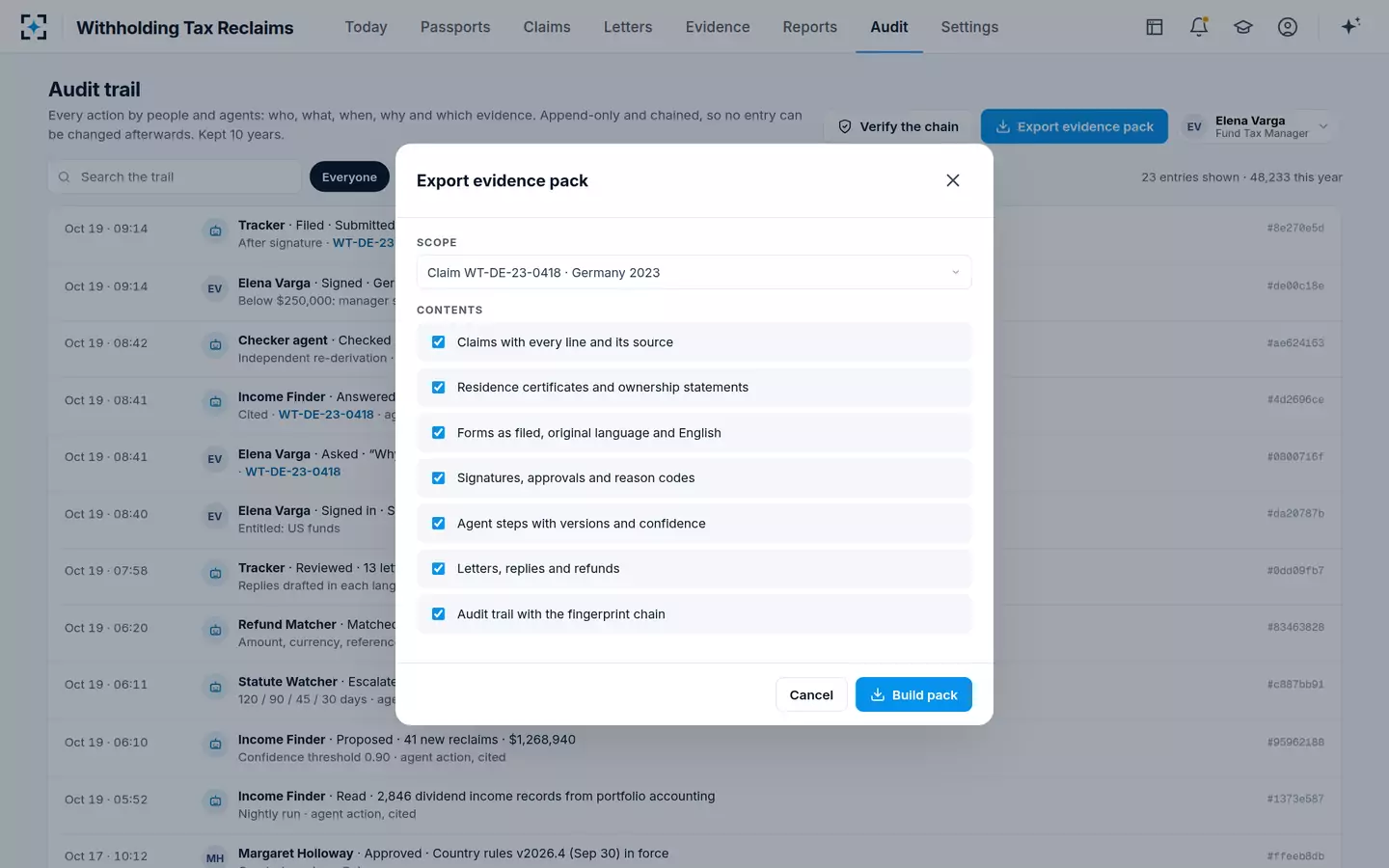This screenshot has height=868, width=1389.
Task: Click the Withholding Tax Reclaims logo icon
Action: tap(34, 27)
